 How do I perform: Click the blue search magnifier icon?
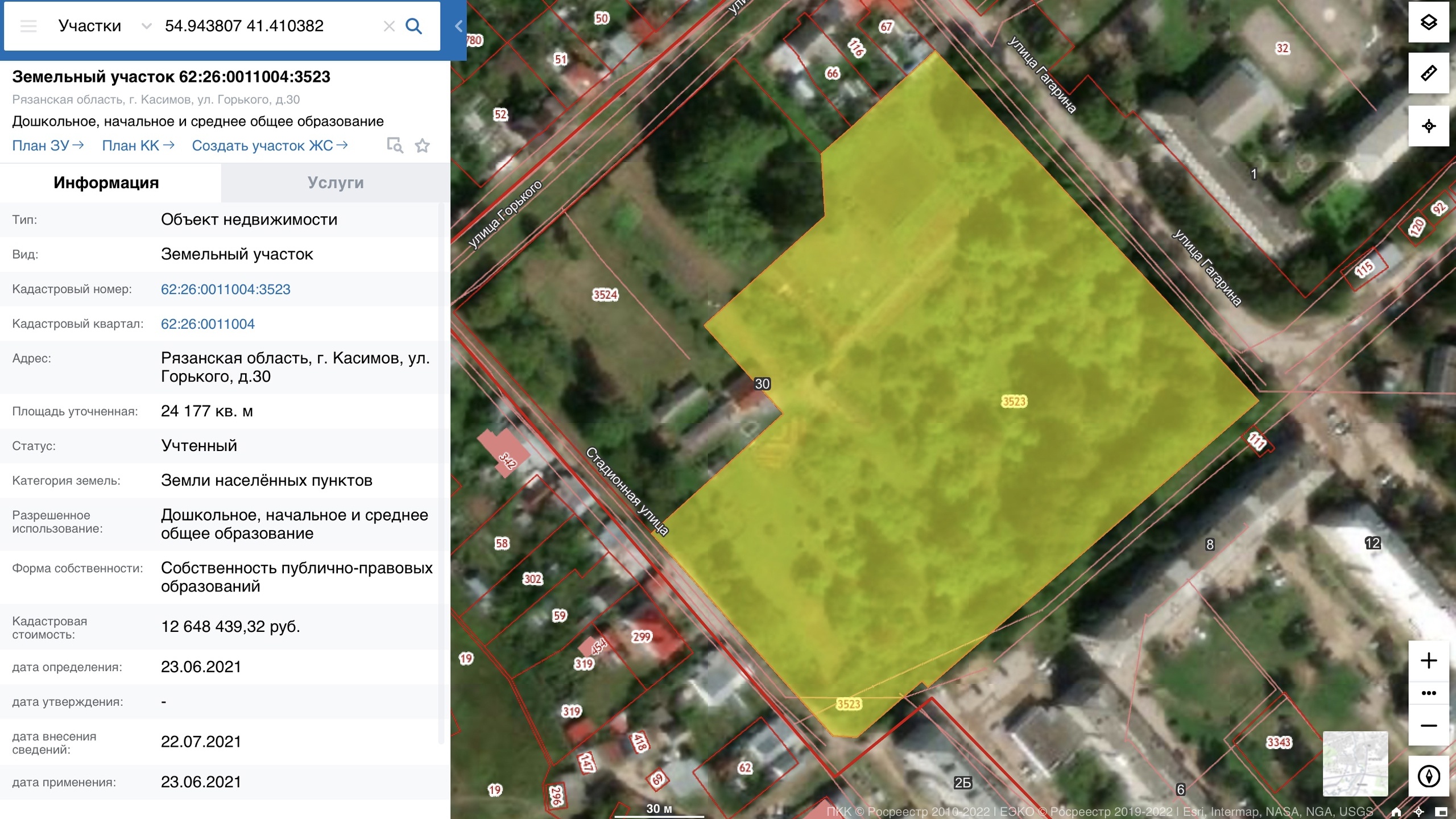413,26
